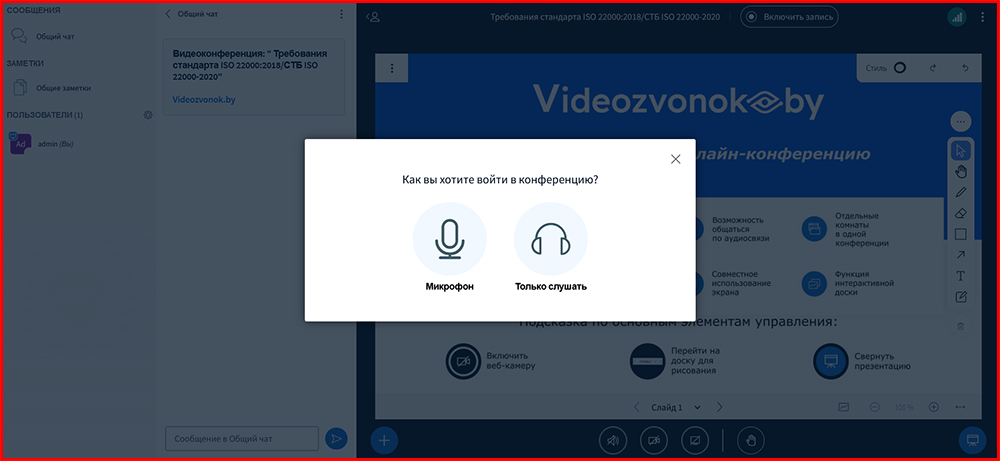Redo the last whiteboard action
Image resolution: width=1000 pixels, height=461 pixels.
point(933,68)
